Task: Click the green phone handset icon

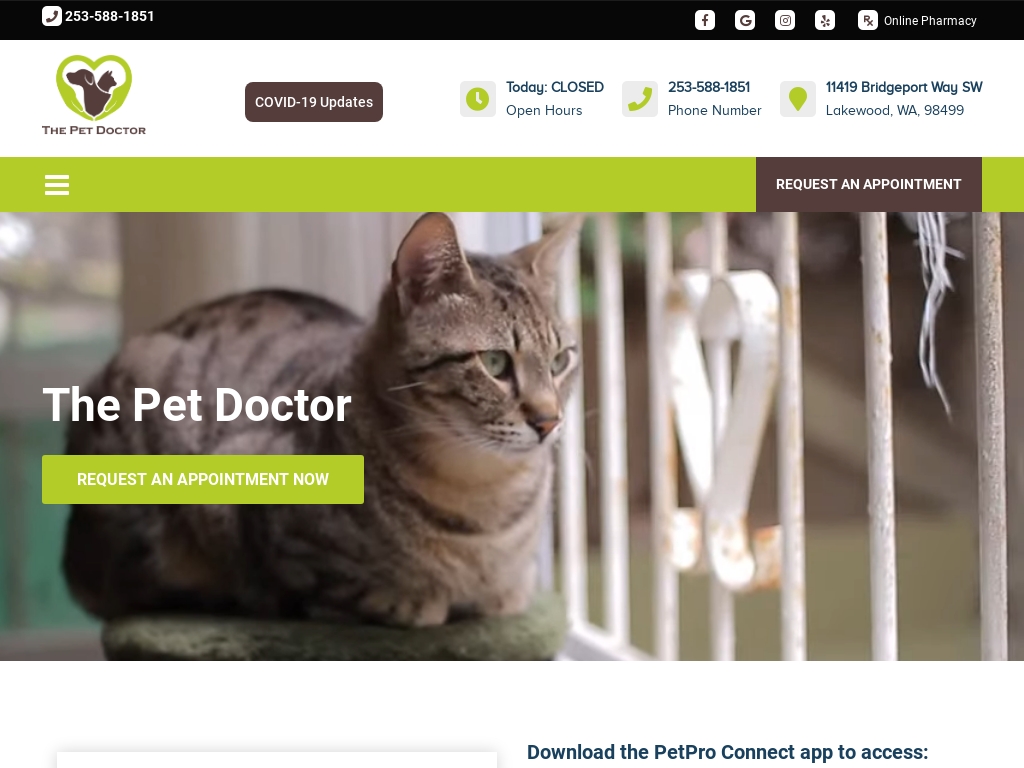Action: tap(640, 99)
